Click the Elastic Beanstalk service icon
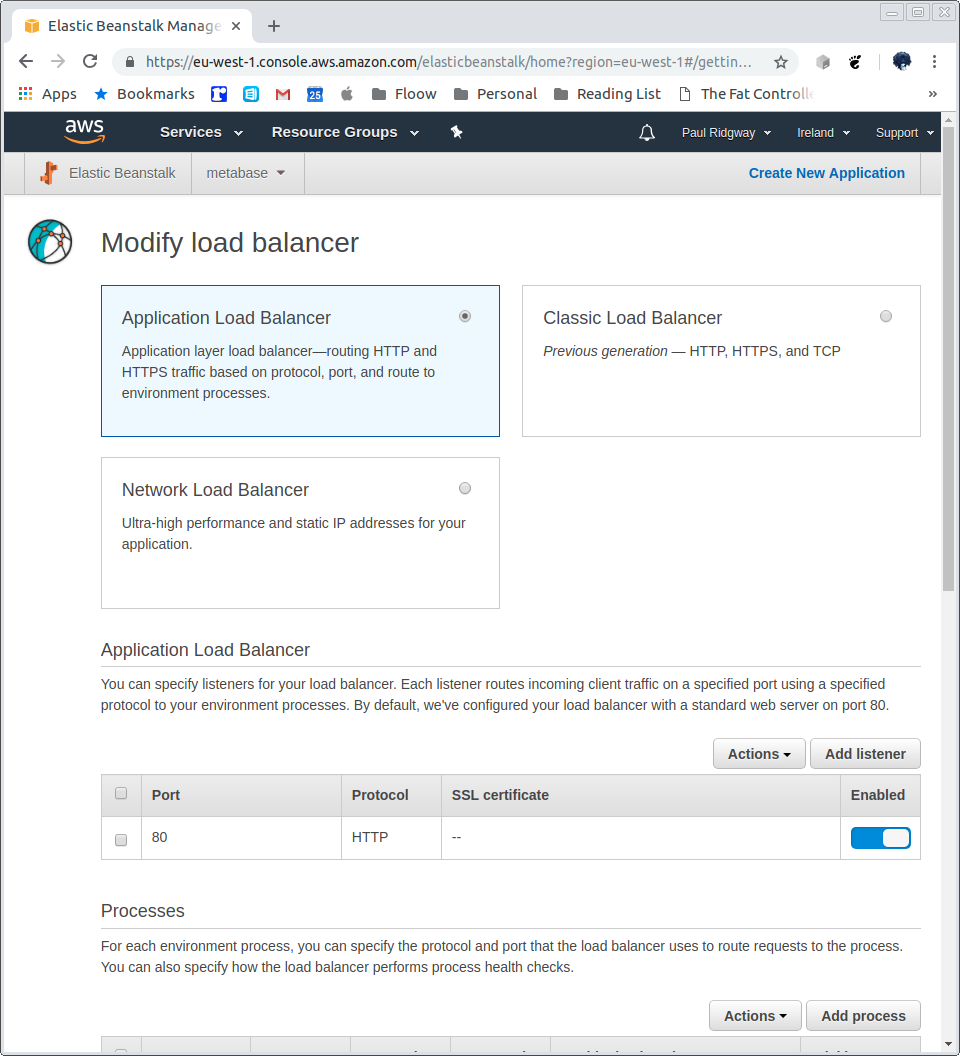Image resolution: width=960 pixels, height=1056 pixels. point(49,173)
